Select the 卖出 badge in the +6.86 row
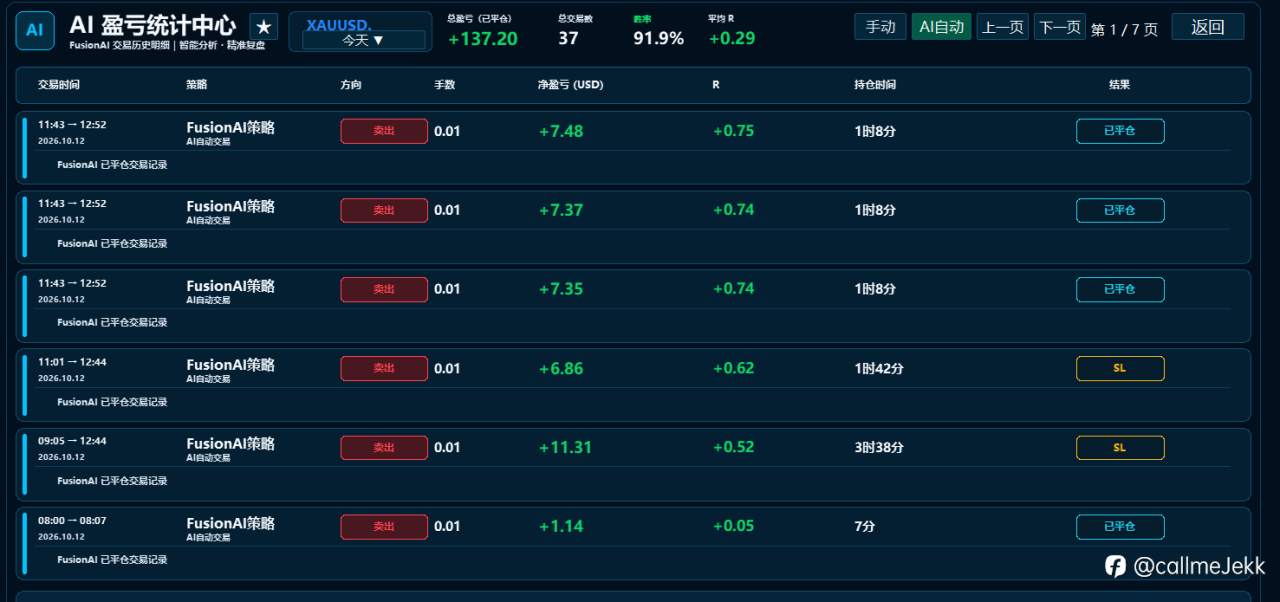Screen dimensions: 1280x602 point(384,368)
